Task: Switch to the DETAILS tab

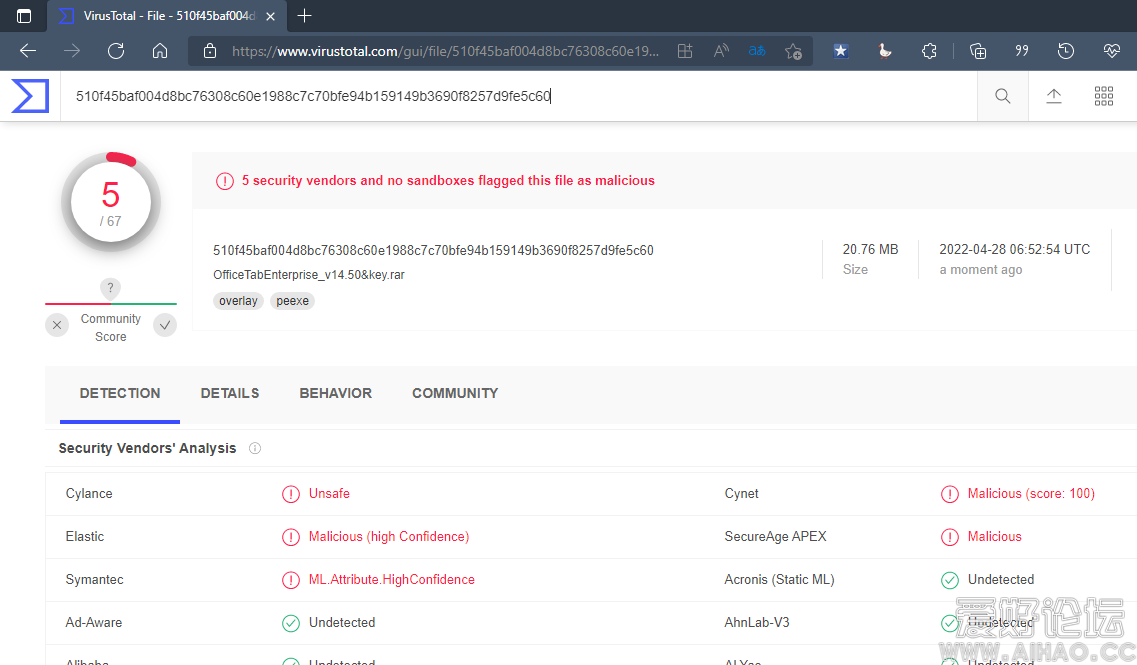Action: pyautogui.click(x=230, y=393)
